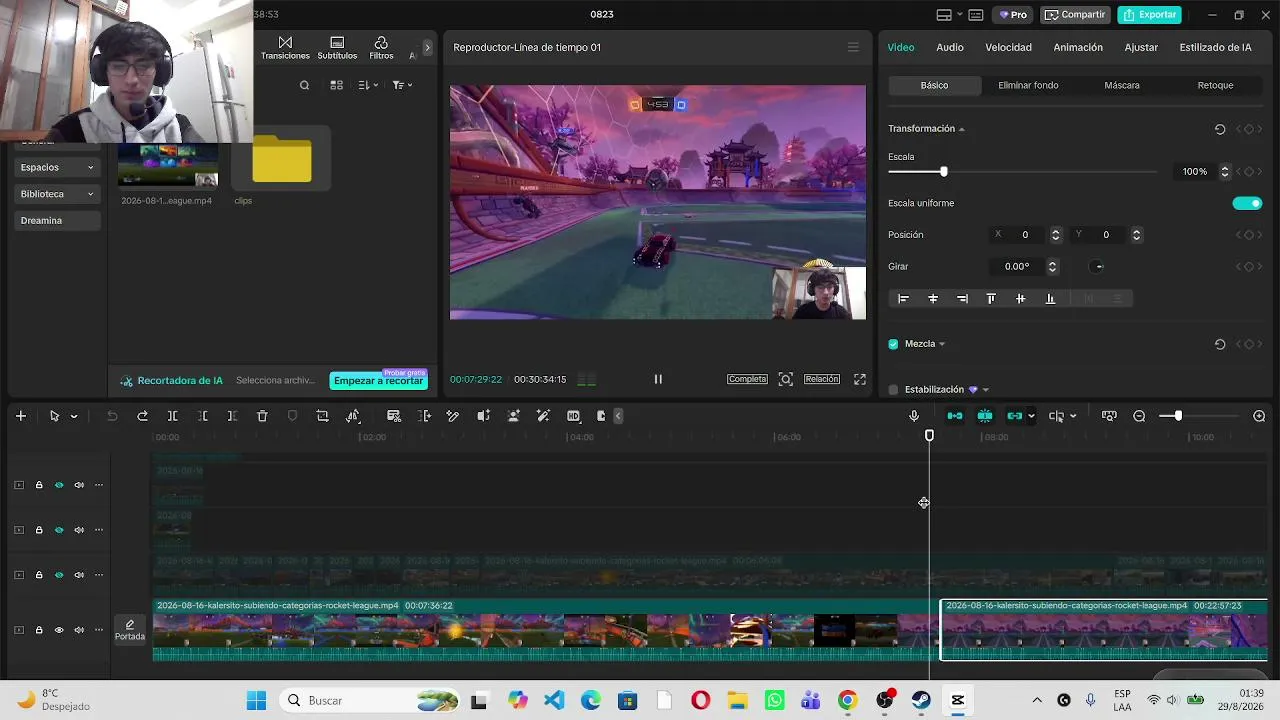Toggle Escala uniforme switch
Screen dimensions: 1280x720
(x=1247, y=203)
